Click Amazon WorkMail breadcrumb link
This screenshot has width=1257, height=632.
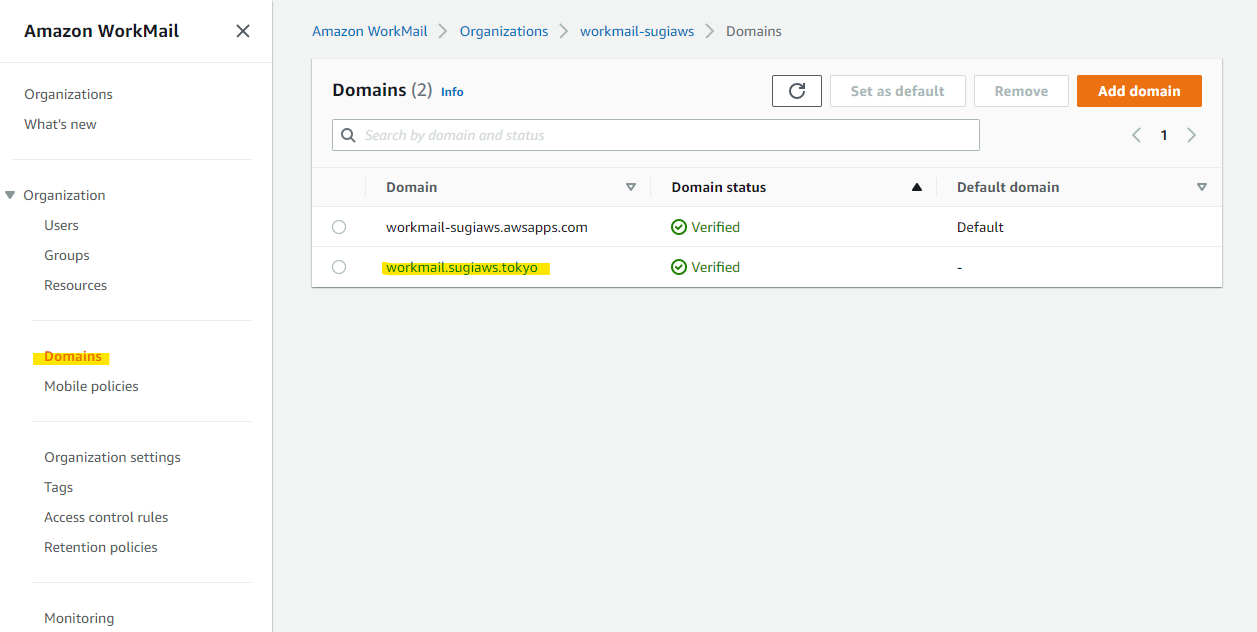pyautogui.click(x=369, y=31)
